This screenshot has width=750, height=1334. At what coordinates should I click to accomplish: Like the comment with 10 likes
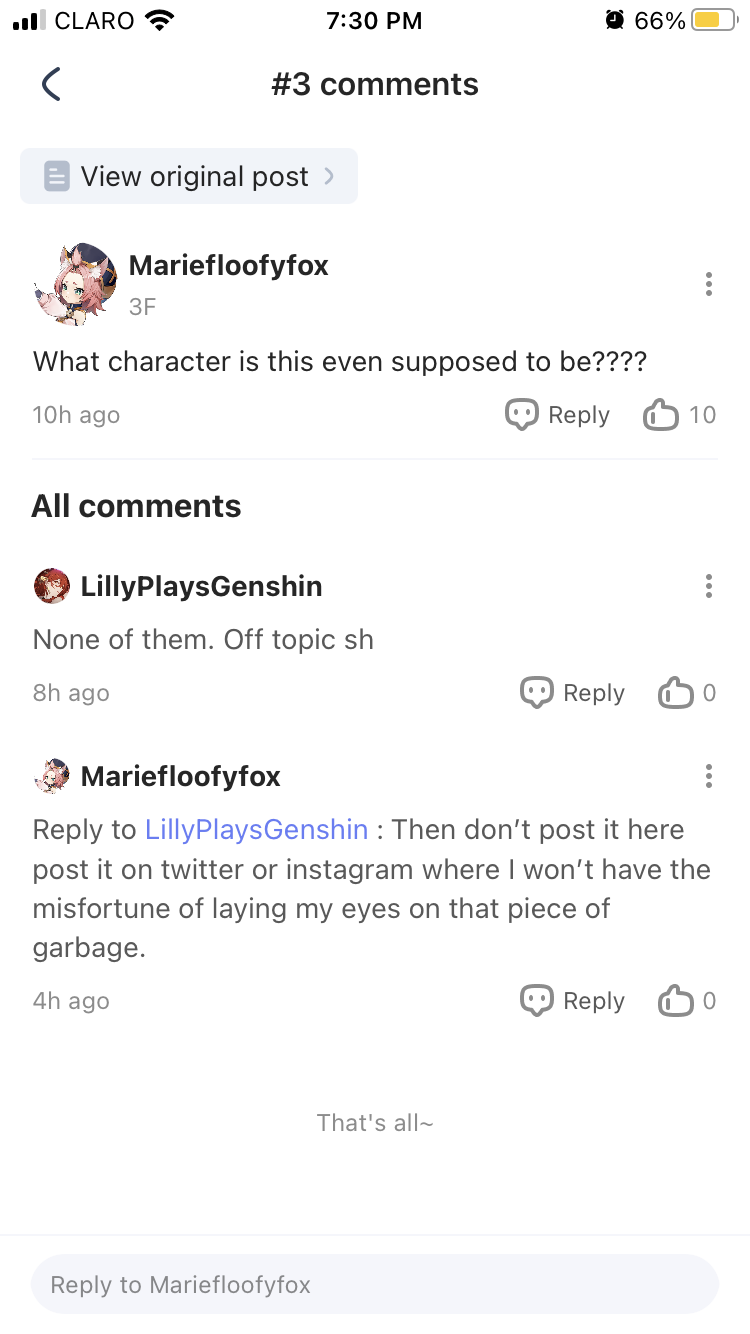pos(661,415)
